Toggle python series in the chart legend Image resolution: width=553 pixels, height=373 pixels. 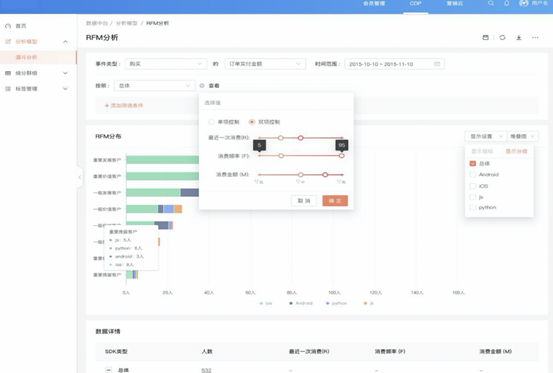(x=336, y=303)
